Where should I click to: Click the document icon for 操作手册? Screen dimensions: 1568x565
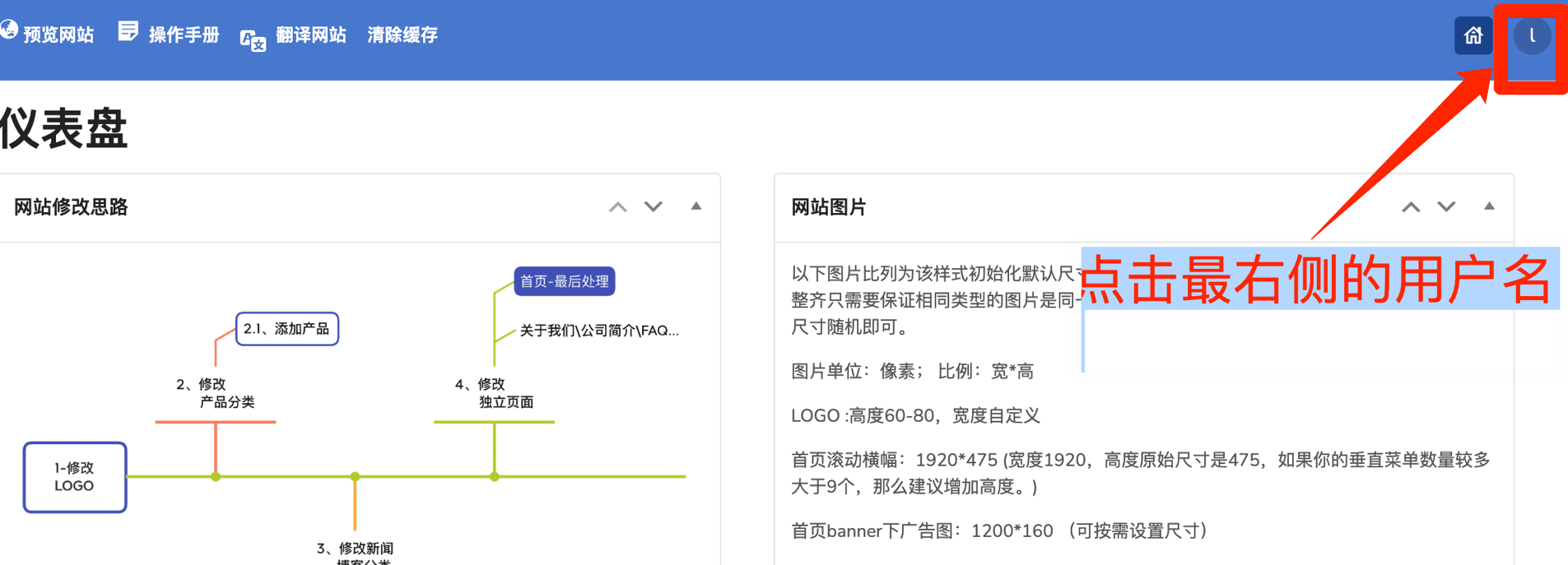[128, 32]
